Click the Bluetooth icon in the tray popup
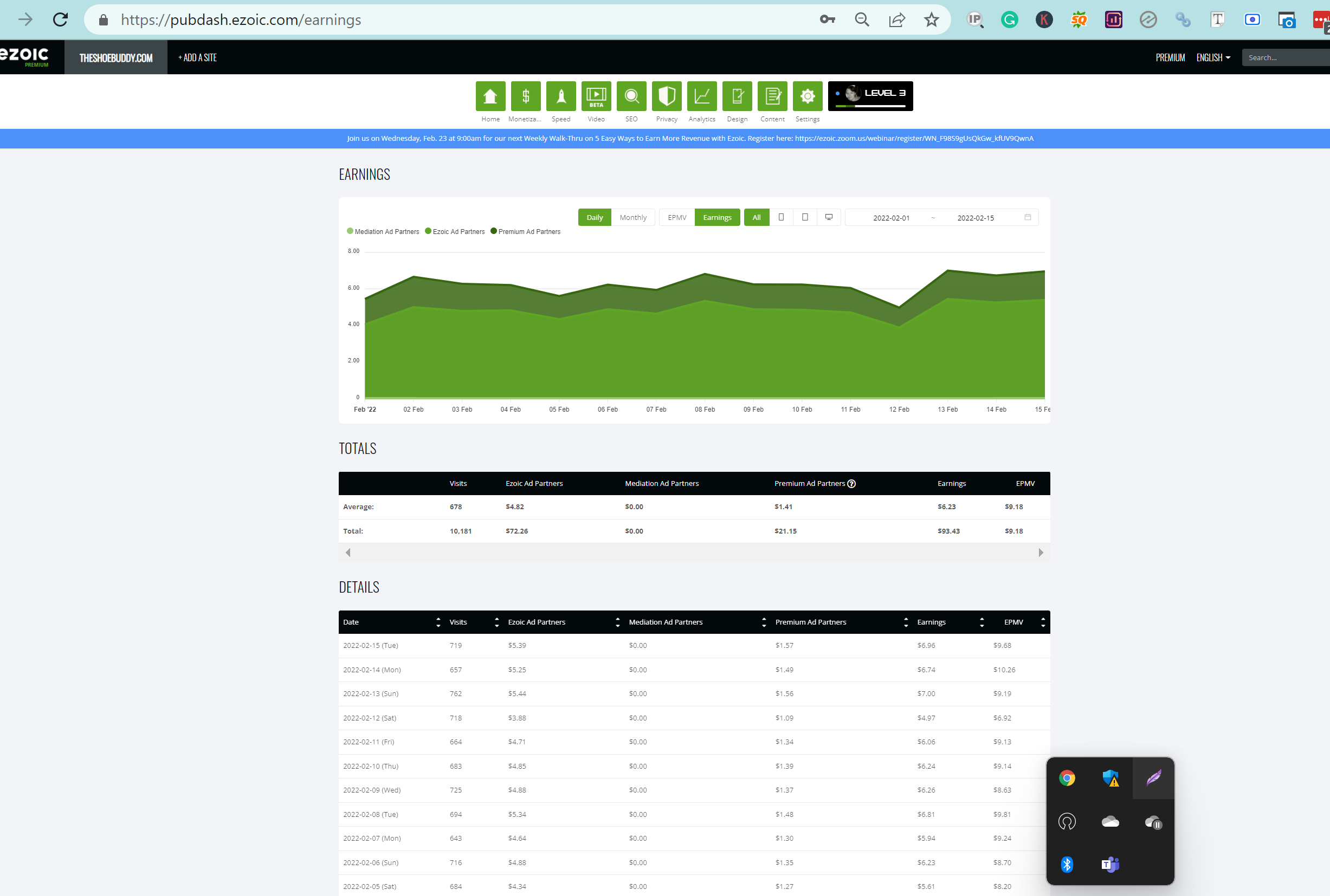 [x=1067, y=864]
